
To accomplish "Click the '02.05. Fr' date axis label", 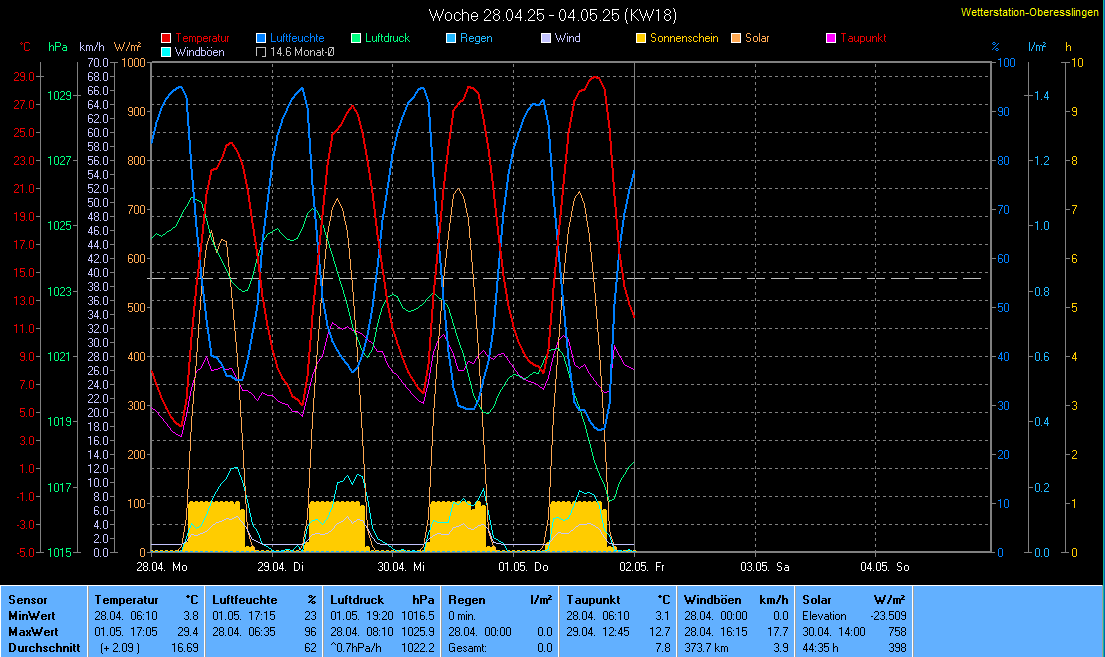I will pyautogui.click(x=642, y=567).
